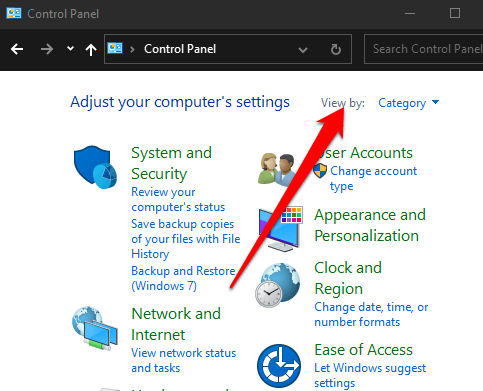
Task: Click the Forward navigation arrow
Action: [47, 49]
